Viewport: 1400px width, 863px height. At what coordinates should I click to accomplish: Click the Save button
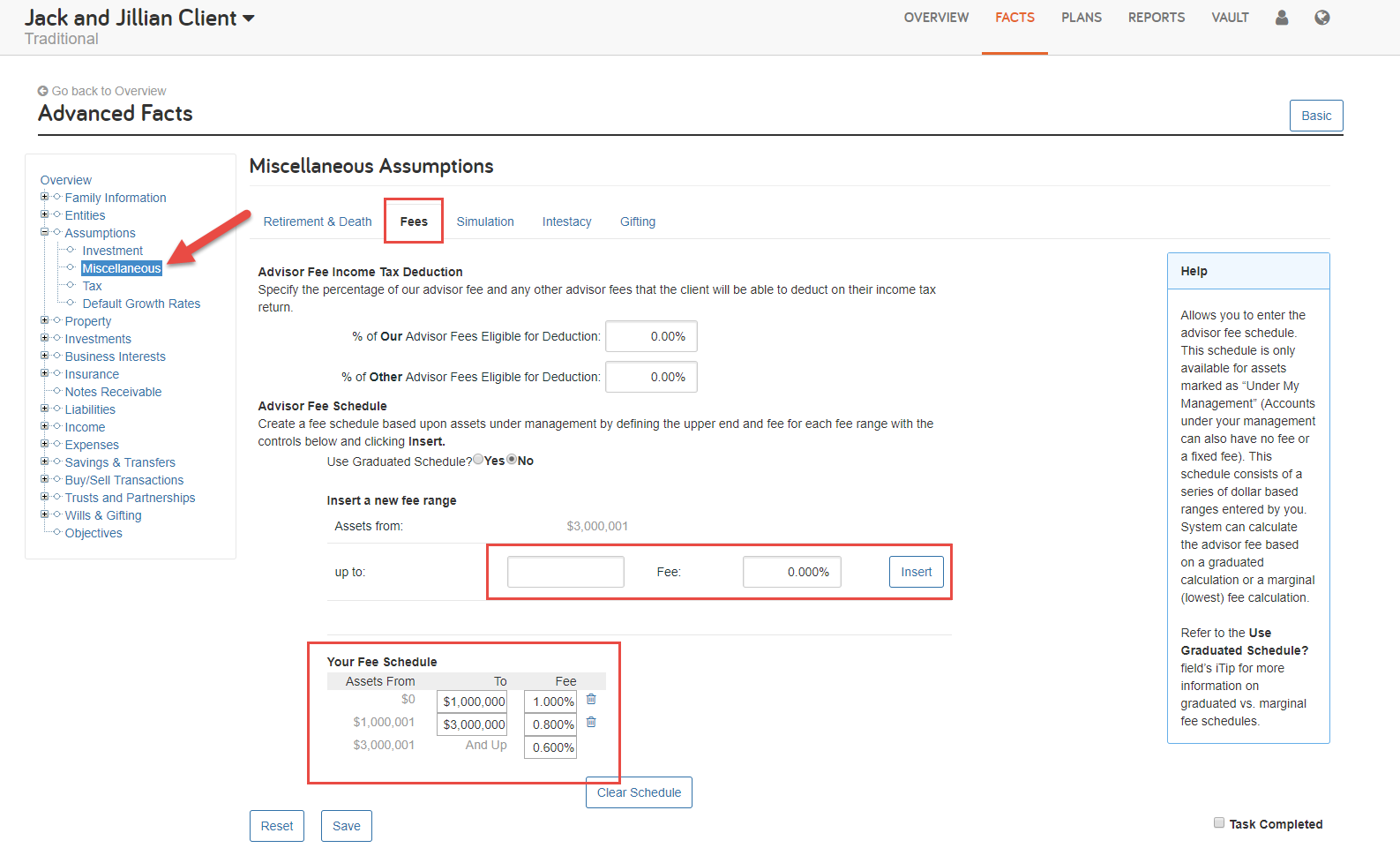[347, 826]
